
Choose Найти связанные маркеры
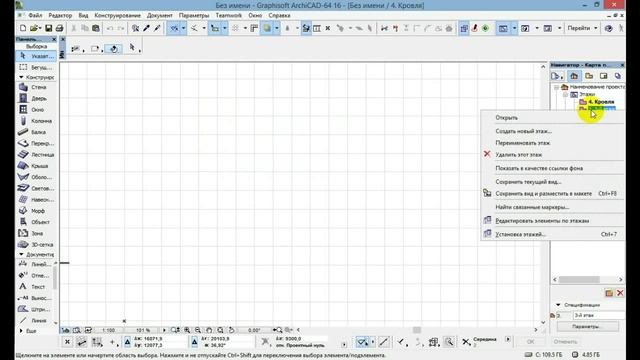(553, 207)
